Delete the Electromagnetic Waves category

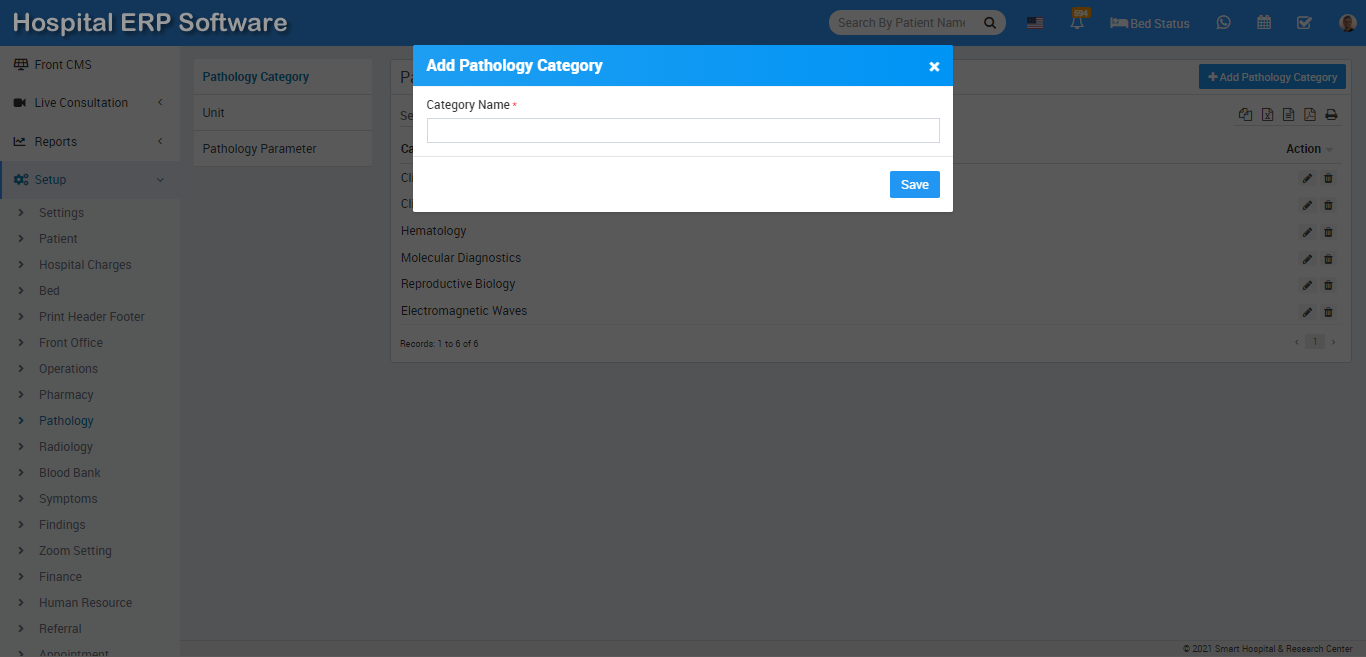1328,312
